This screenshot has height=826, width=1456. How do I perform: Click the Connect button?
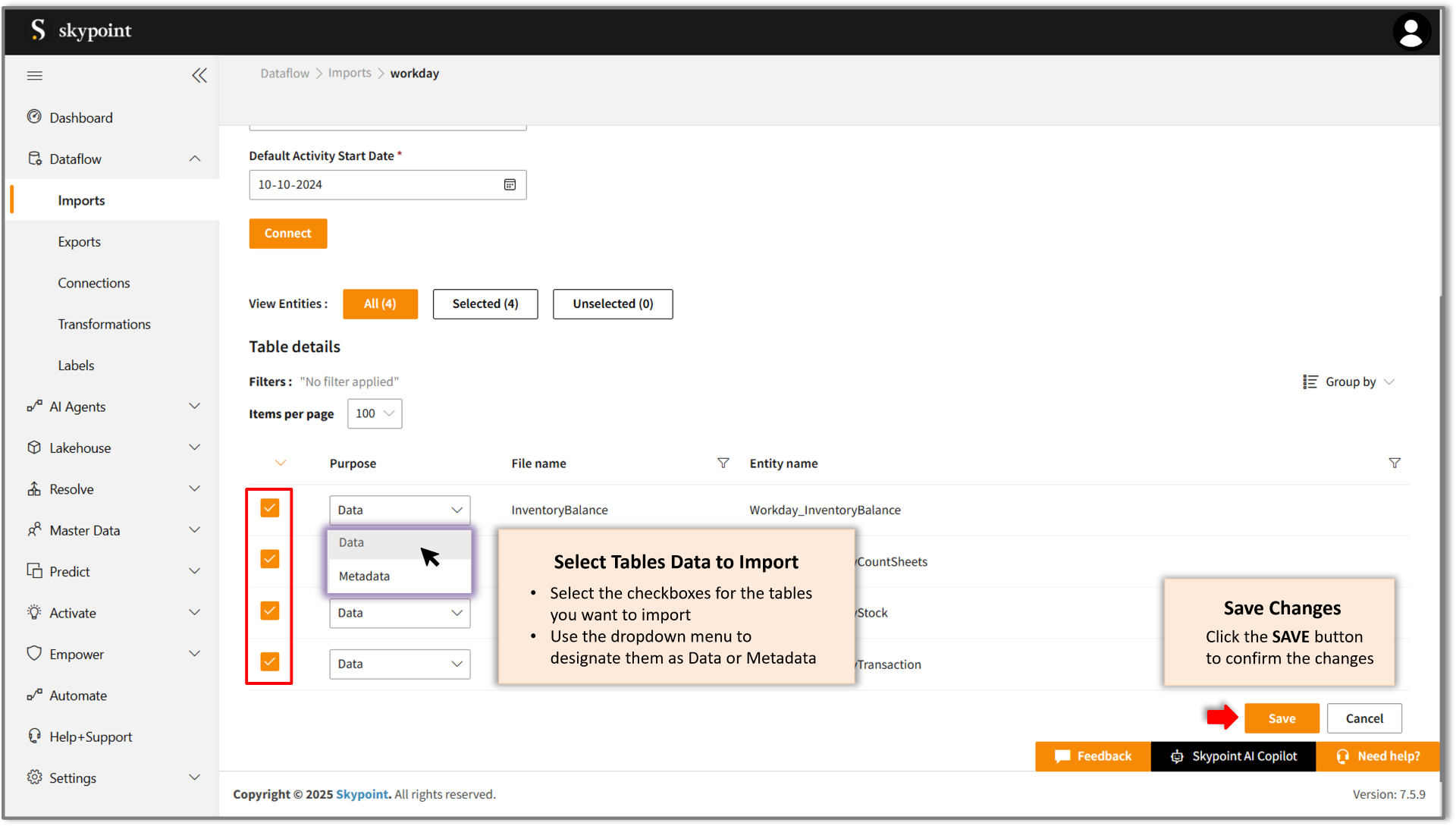point(288,234)
